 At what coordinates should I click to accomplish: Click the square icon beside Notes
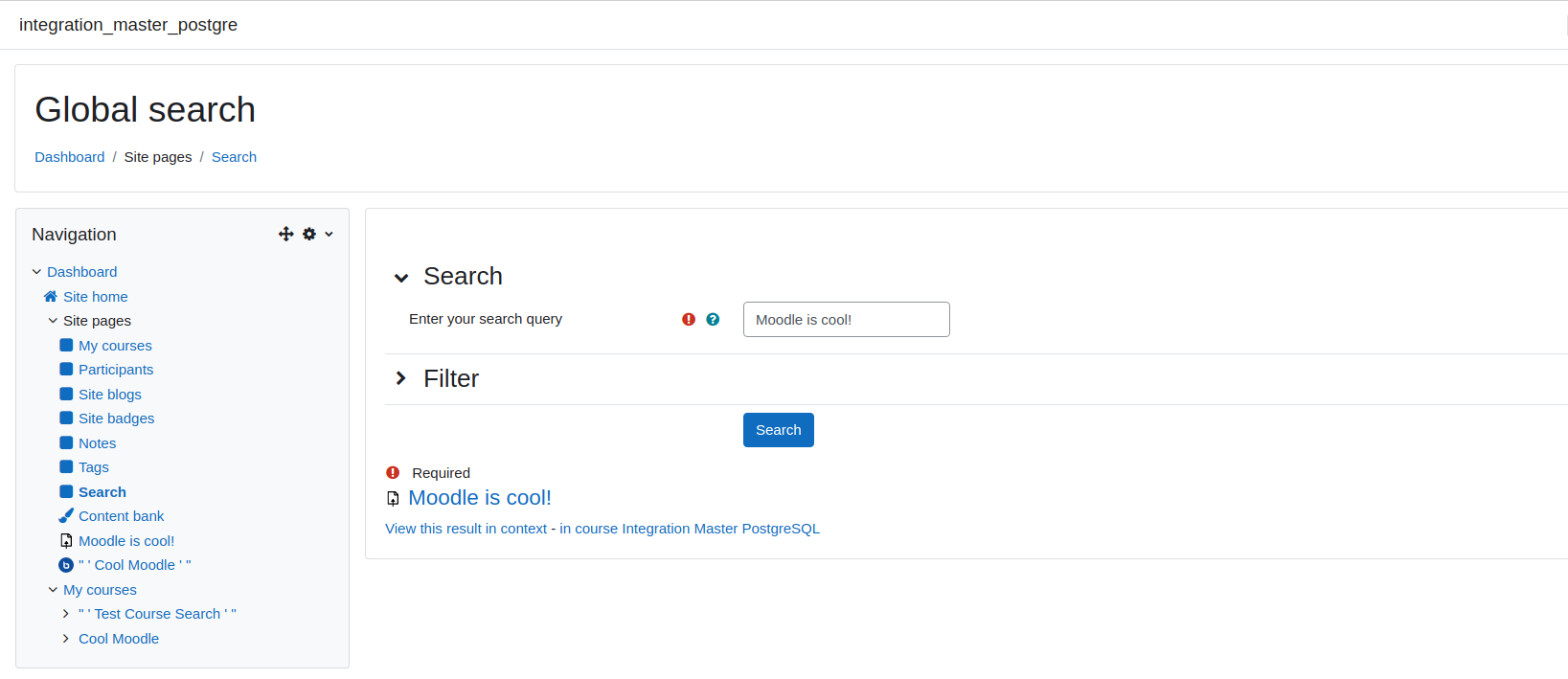pyautogui.click(x=66, y=442)
